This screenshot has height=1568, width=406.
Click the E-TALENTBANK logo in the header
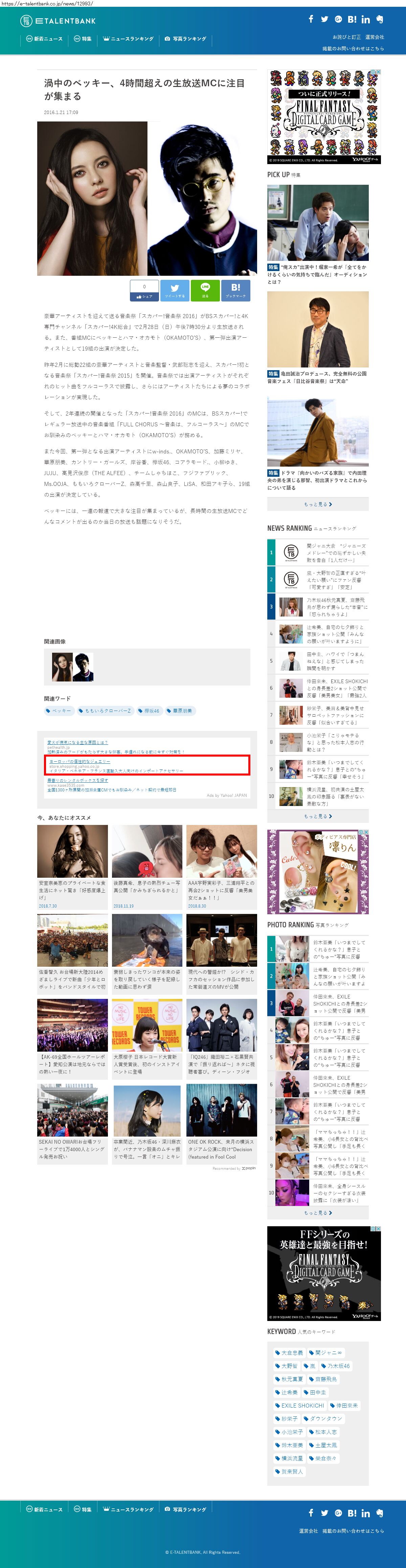[x=58, y=21]
